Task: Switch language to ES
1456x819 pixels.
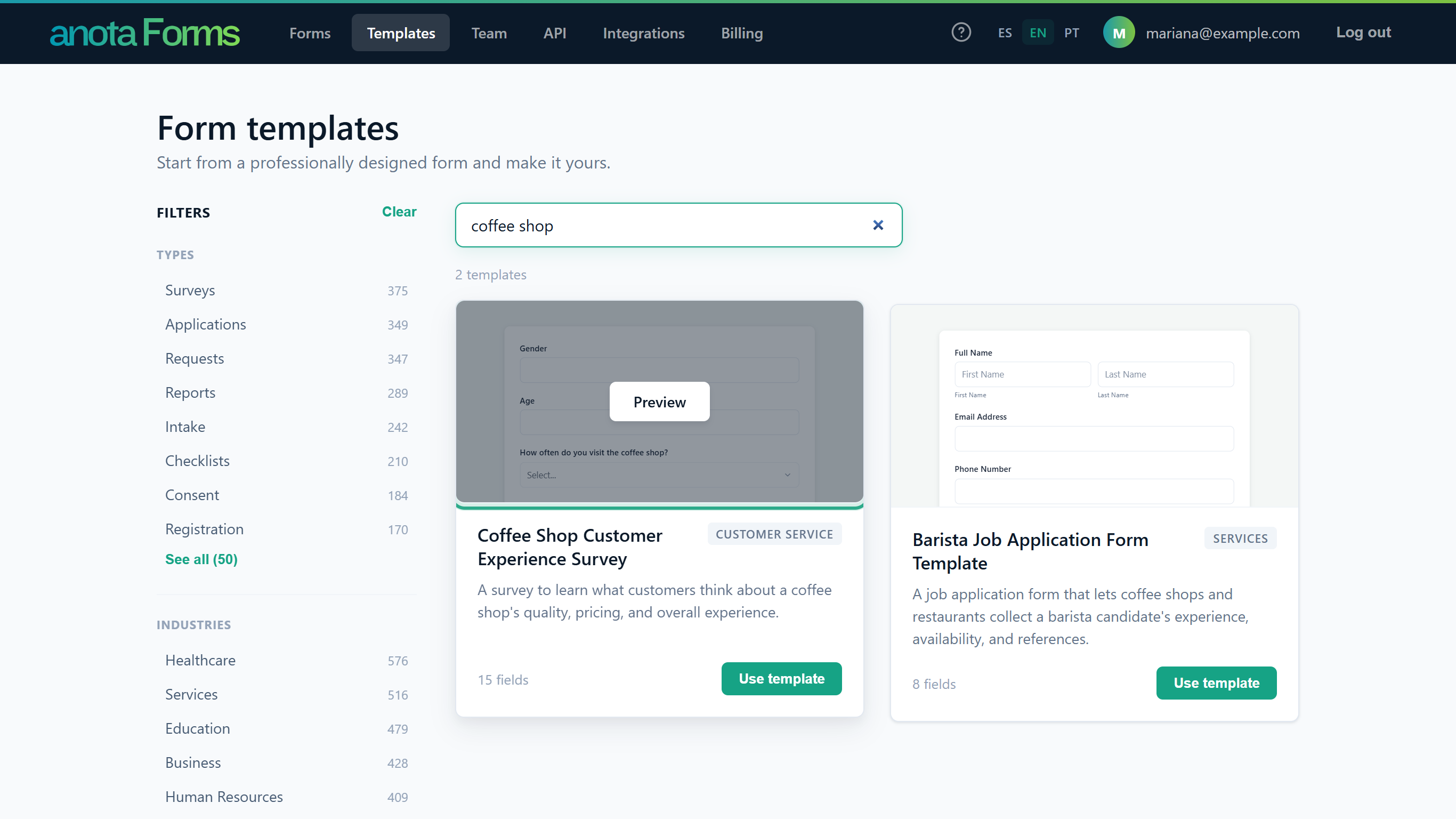Action: pyautogui.click(x=1005, y=33)
